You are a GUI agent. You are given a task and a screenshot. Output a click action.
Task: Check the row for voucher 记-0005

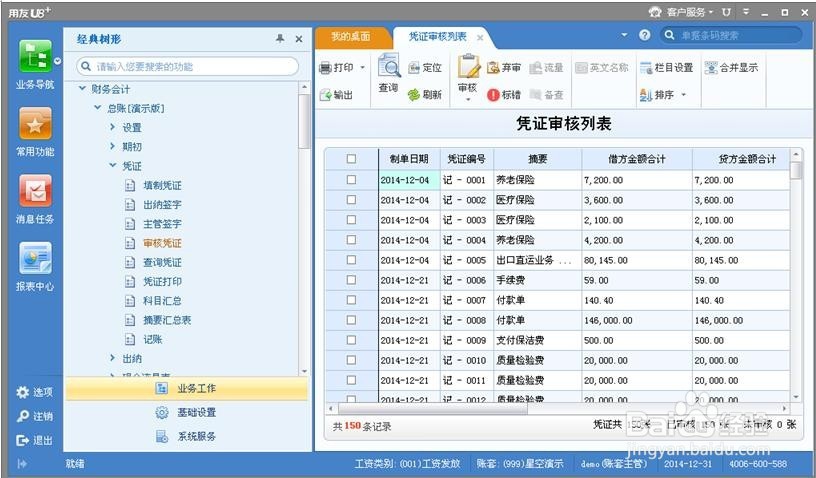(351, 260)
